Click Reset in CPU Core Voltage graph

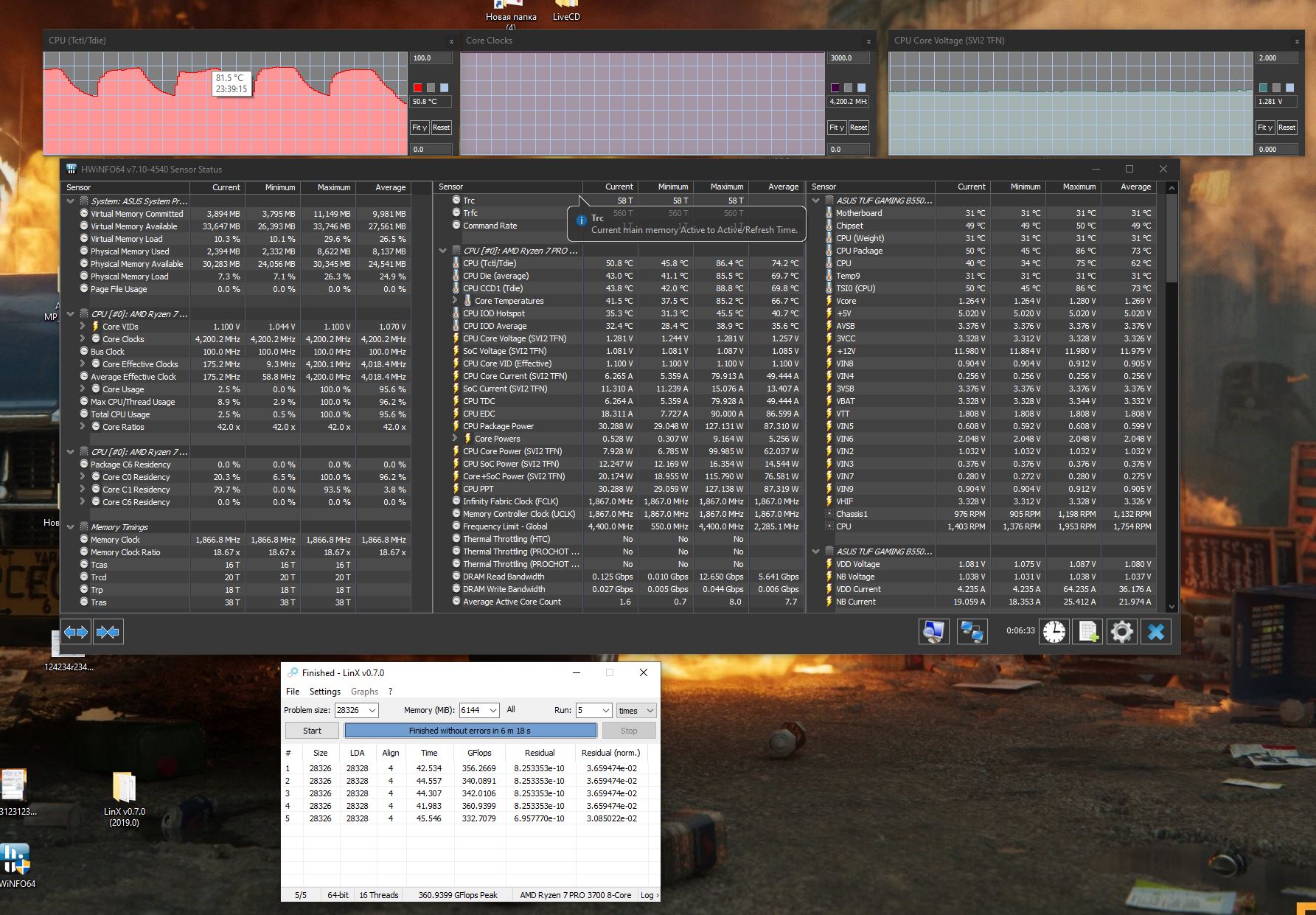tap(1287, 127)
